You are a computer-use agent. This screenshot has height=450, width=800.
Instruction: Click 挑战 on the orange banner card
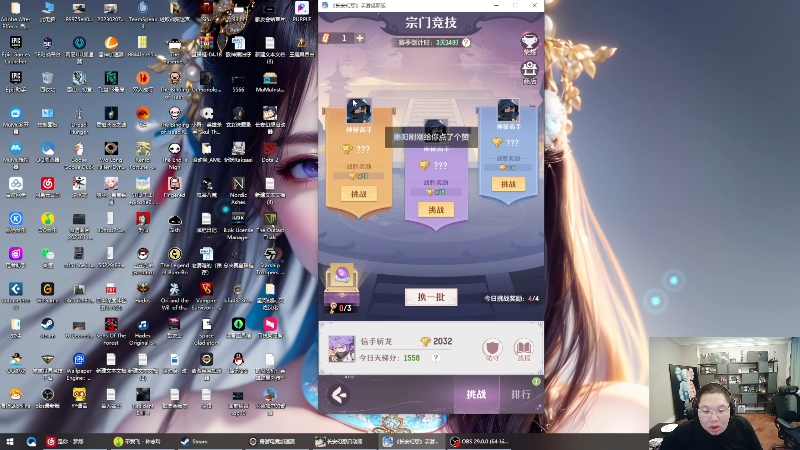pyautogui.click(x=359, y=194)
